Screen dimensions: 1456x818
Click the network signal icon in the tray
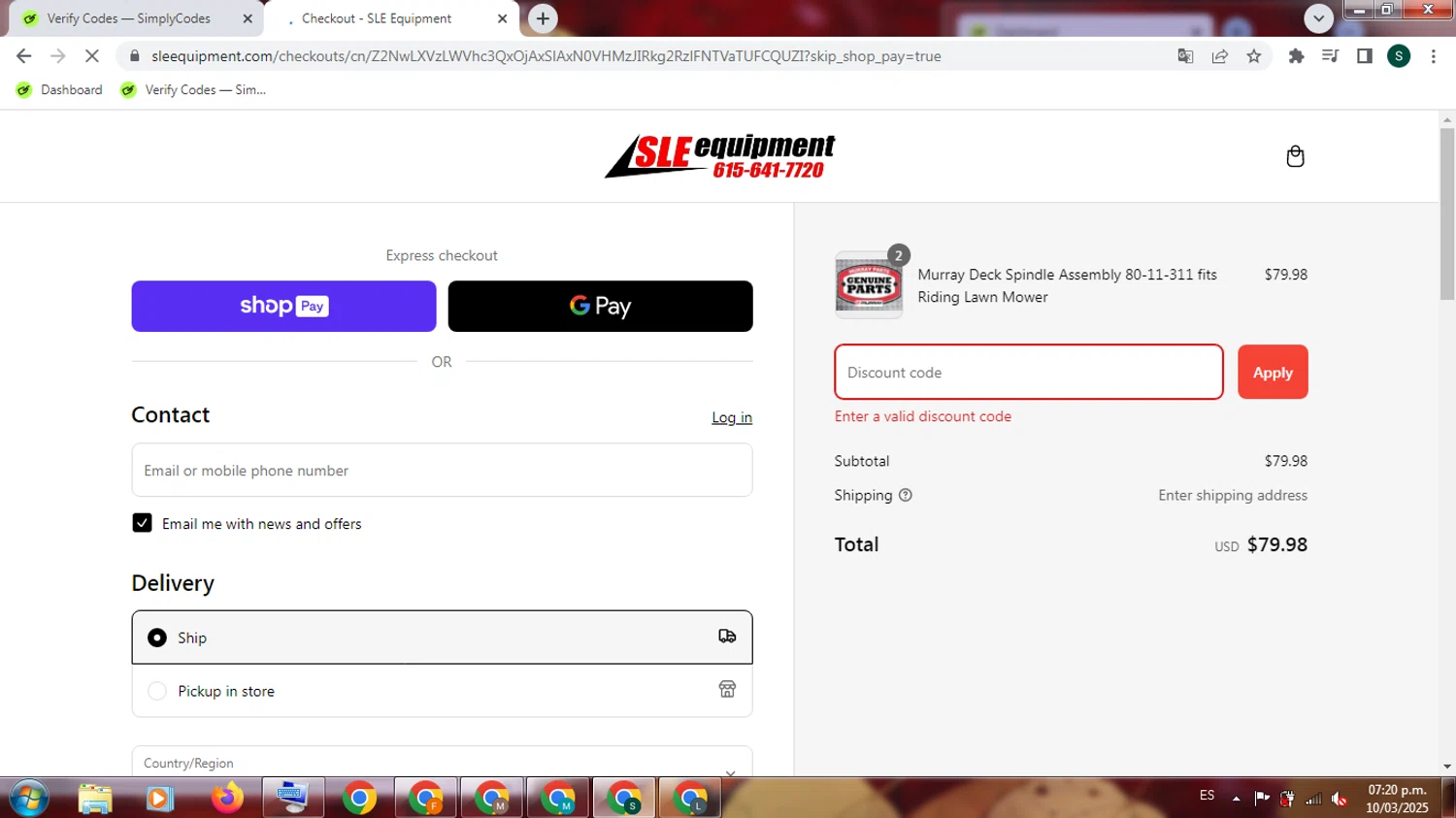(x=1313, y=799)
